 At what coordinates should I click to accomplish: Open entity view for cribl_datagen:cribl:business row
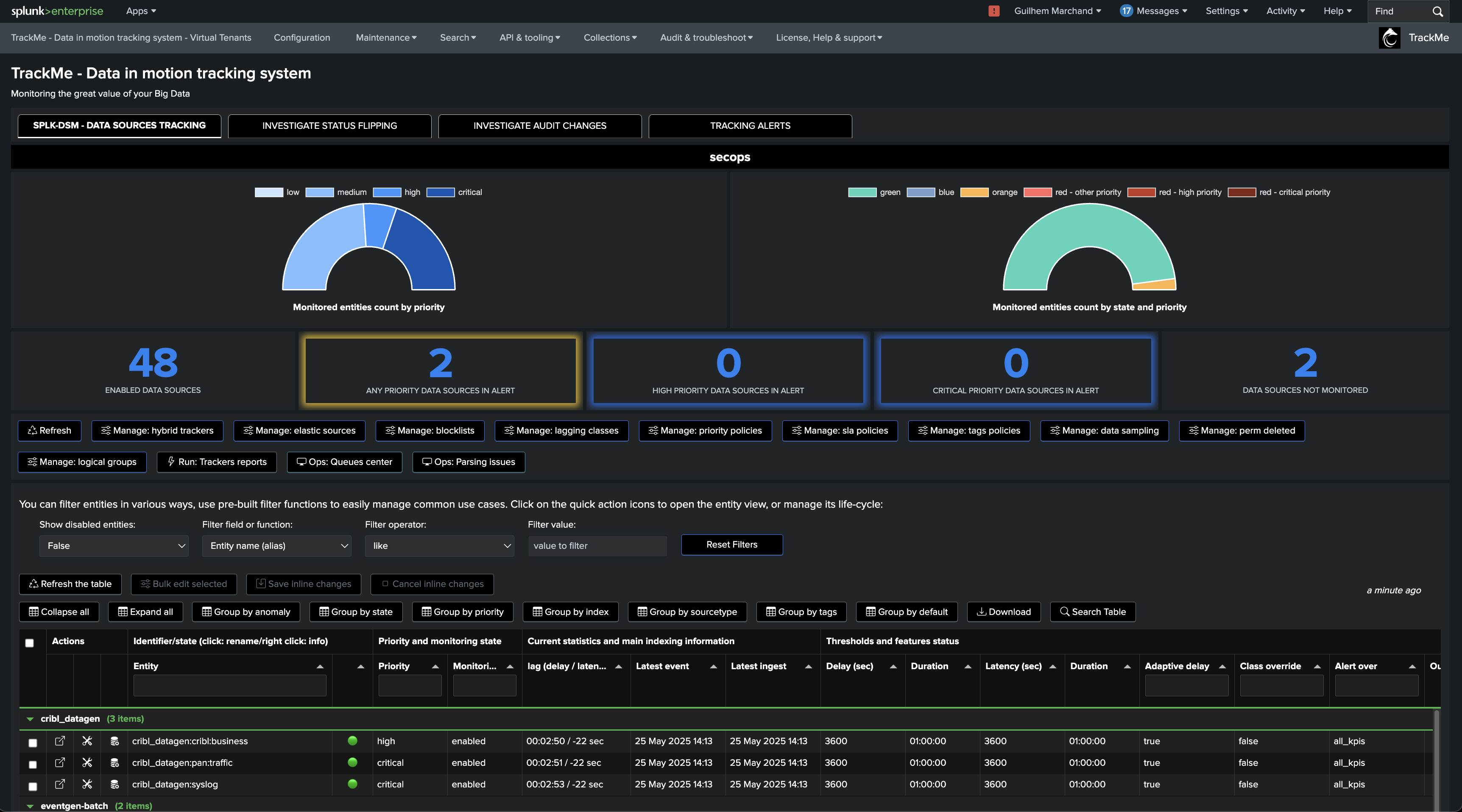pyautogui.click(x=60, y=740)
